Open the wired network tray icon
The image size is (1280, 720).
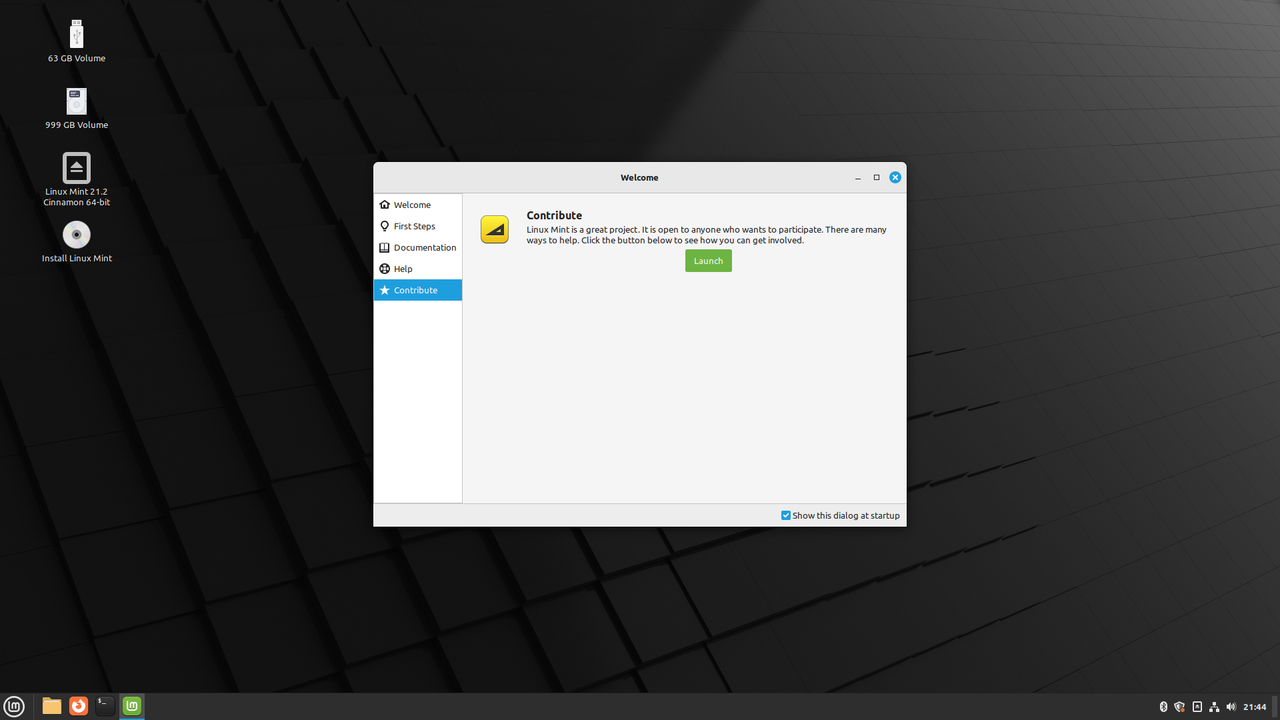[x=1214, y=707]
